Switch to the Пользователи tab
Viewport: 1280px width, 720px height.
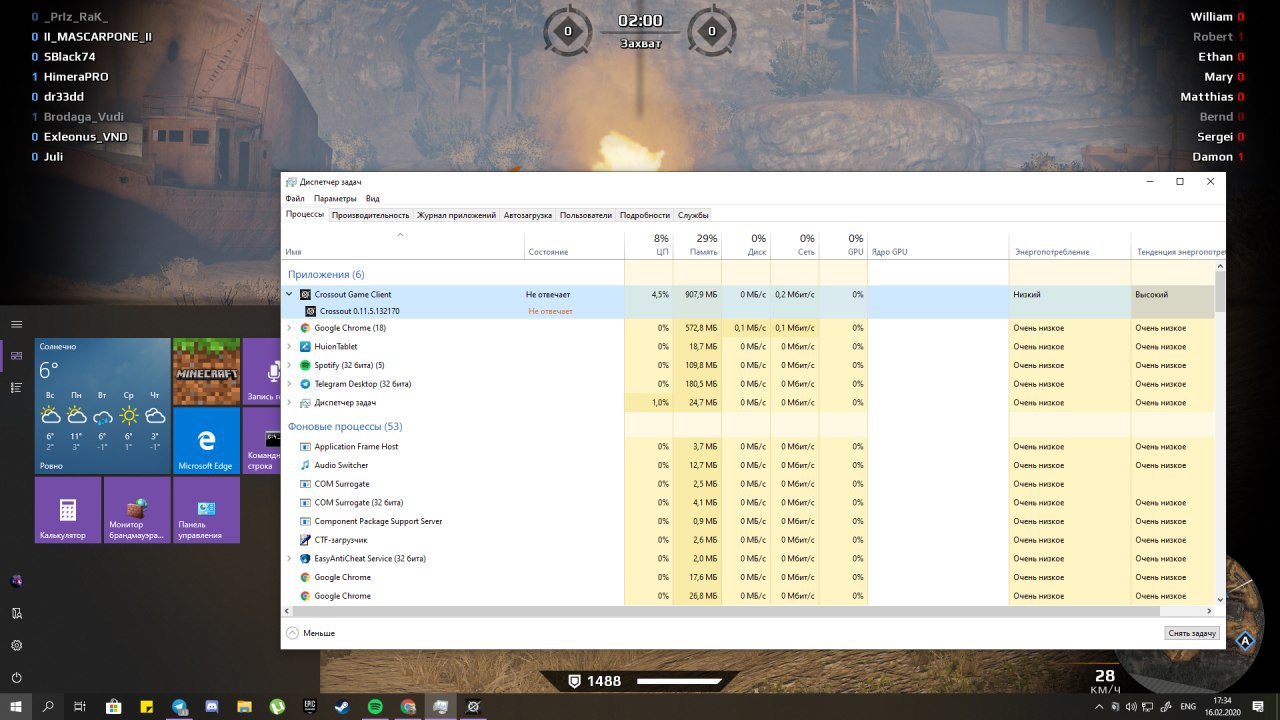[x=586, y=215]
